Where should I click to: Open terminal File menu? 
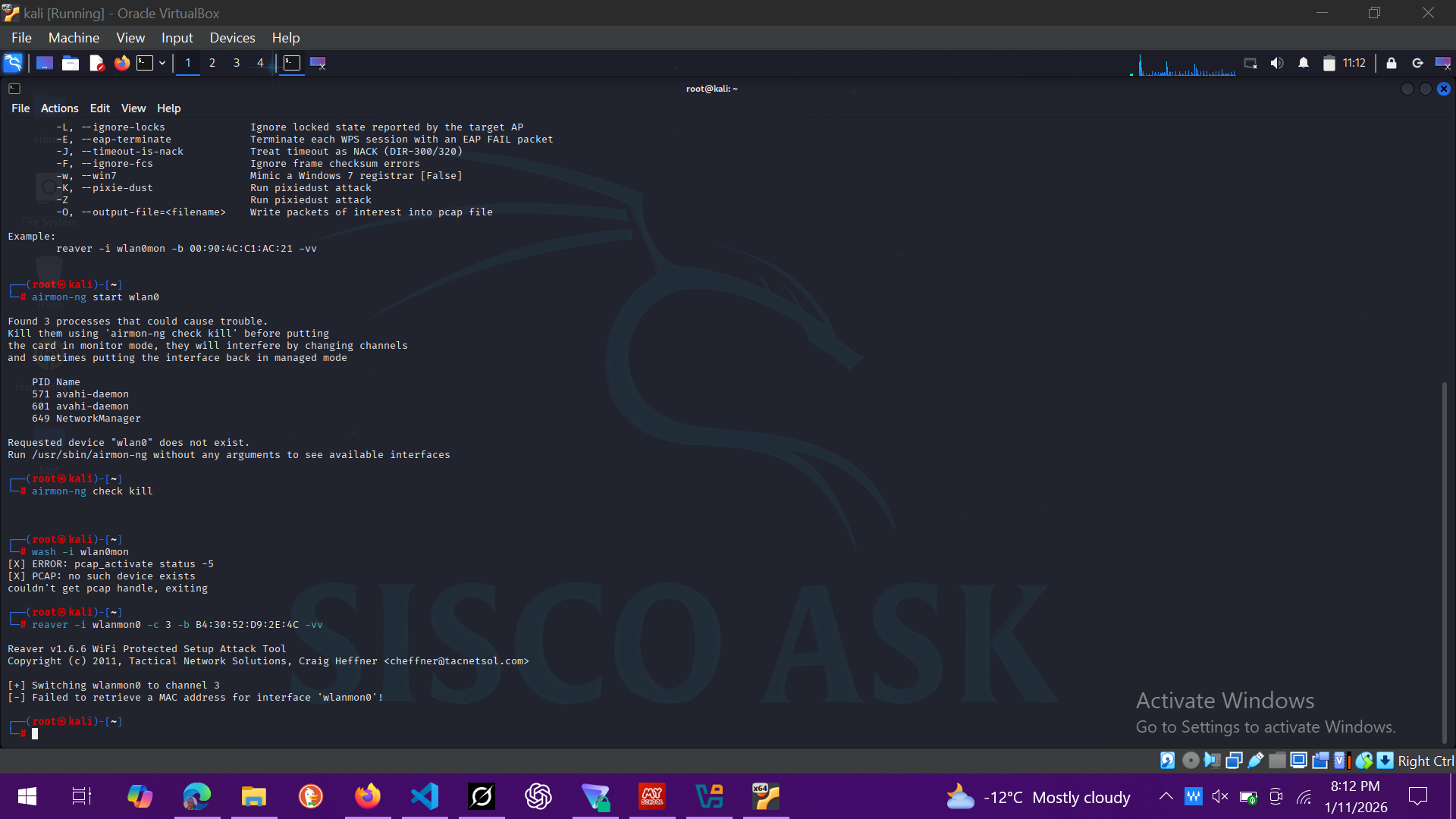[x=20, y=108]
